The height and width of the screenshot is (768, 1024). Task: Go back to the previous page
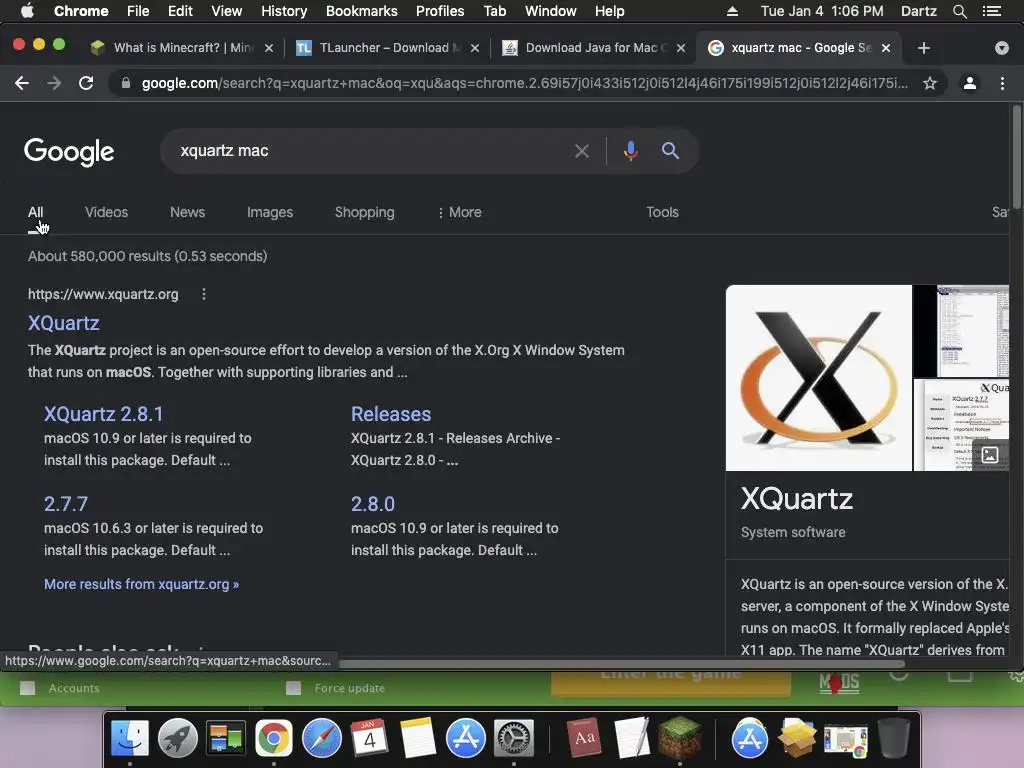22,83
